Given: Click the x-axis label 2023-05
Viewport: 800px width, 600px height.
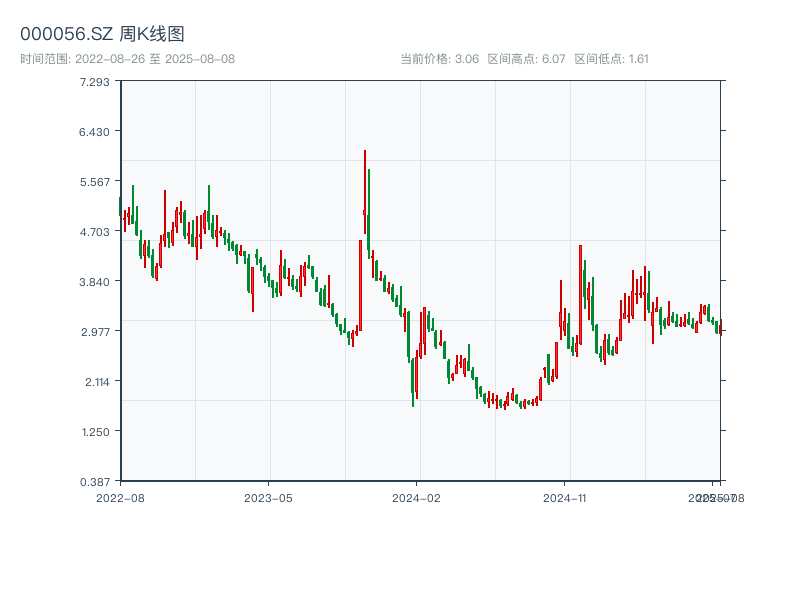Looking at the screenshot, I should pyautogui.click(x=268, y=498).
